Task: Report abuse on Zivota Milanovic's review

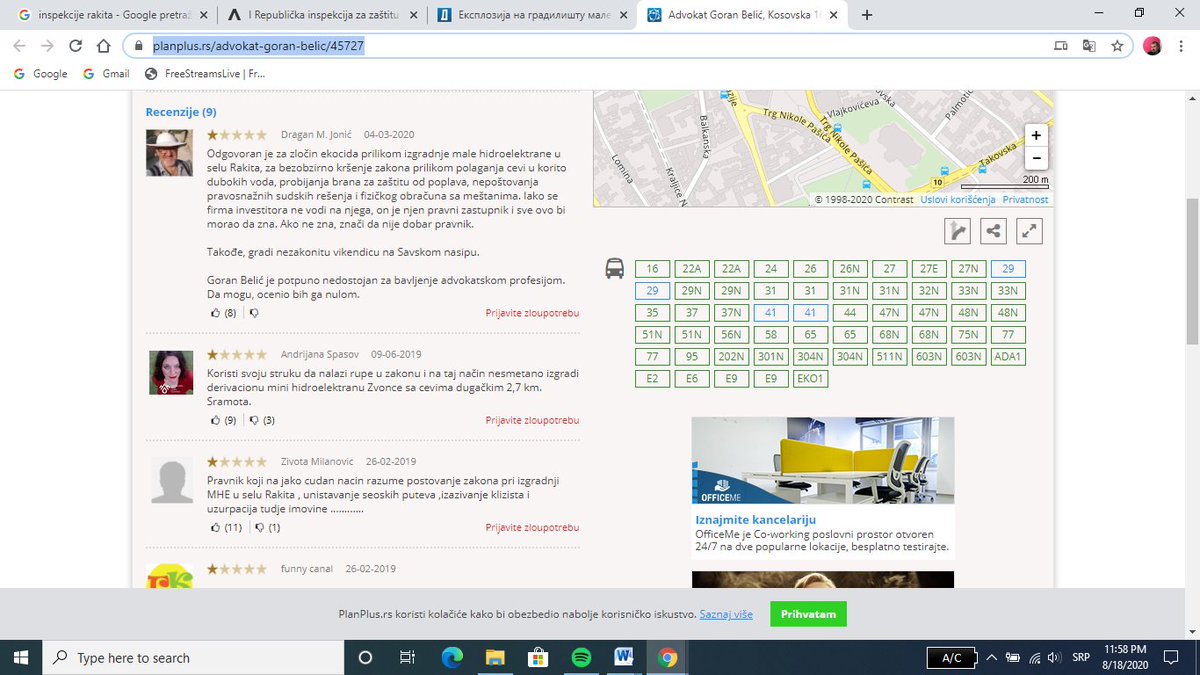Action: click(532, 527)
